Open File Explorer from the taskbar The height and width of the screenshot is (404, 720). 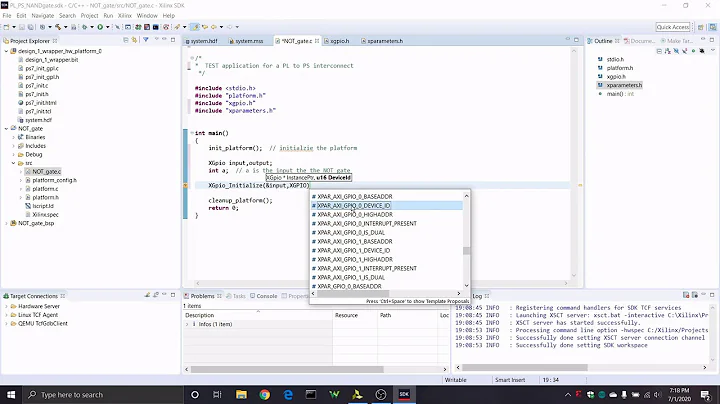(x=241, y=394)
